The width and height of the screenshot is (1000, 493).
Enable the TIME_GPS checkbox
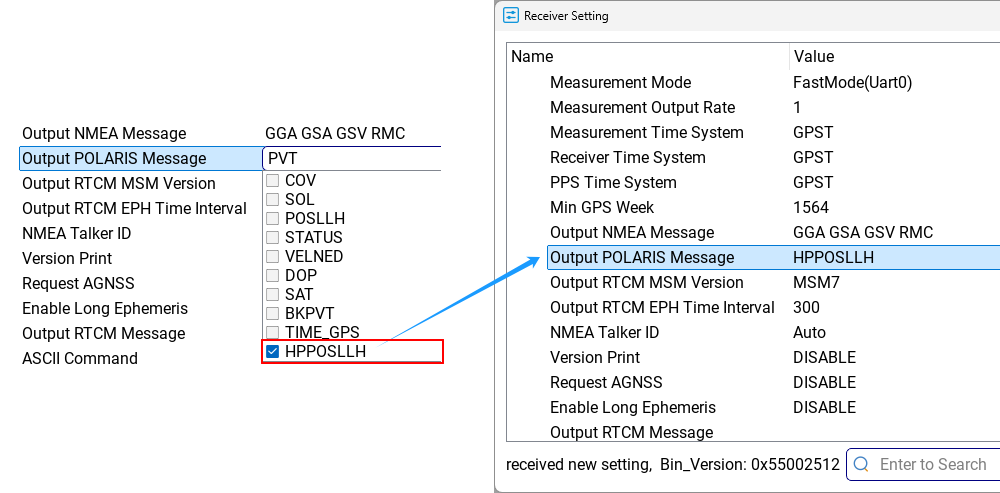click(x=273, y=332)
